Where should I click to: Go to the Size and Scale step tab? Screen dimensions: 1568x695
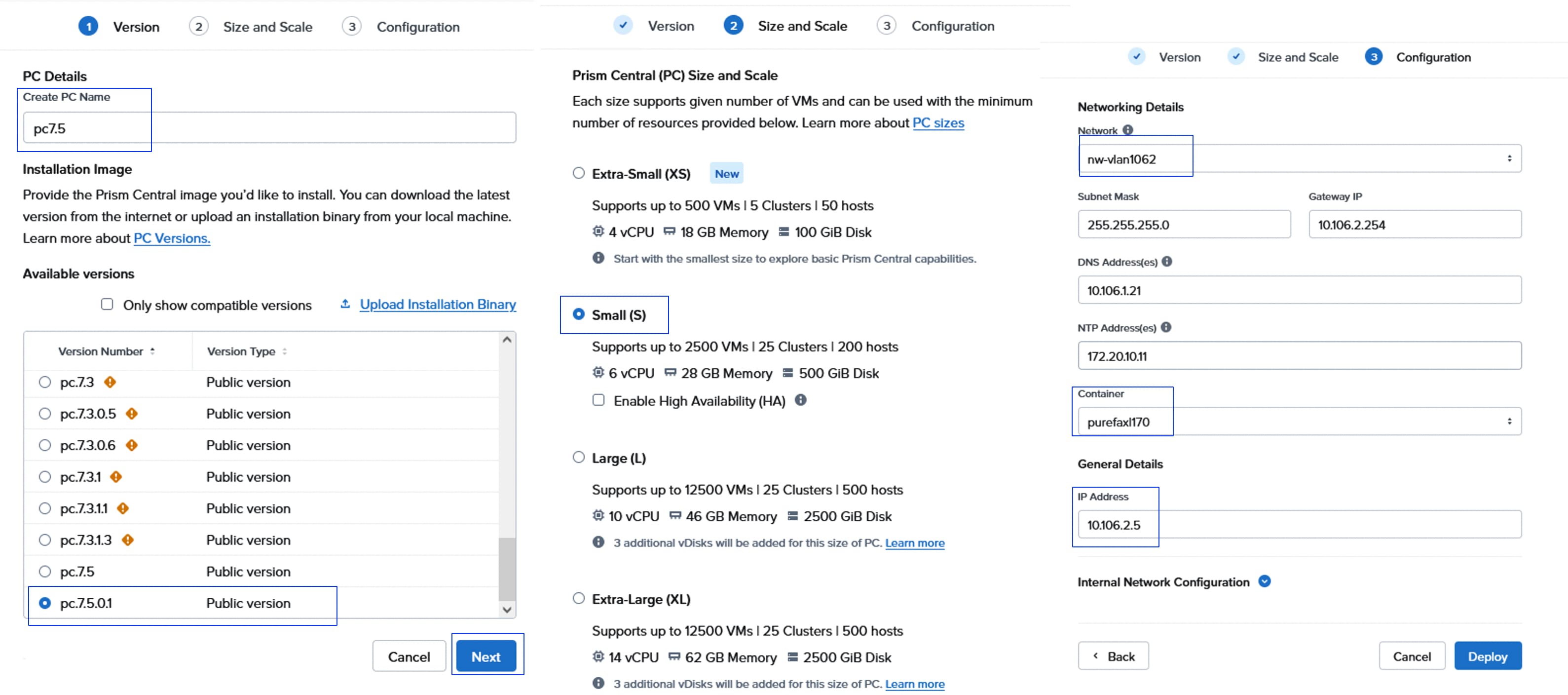coord(267,27)
